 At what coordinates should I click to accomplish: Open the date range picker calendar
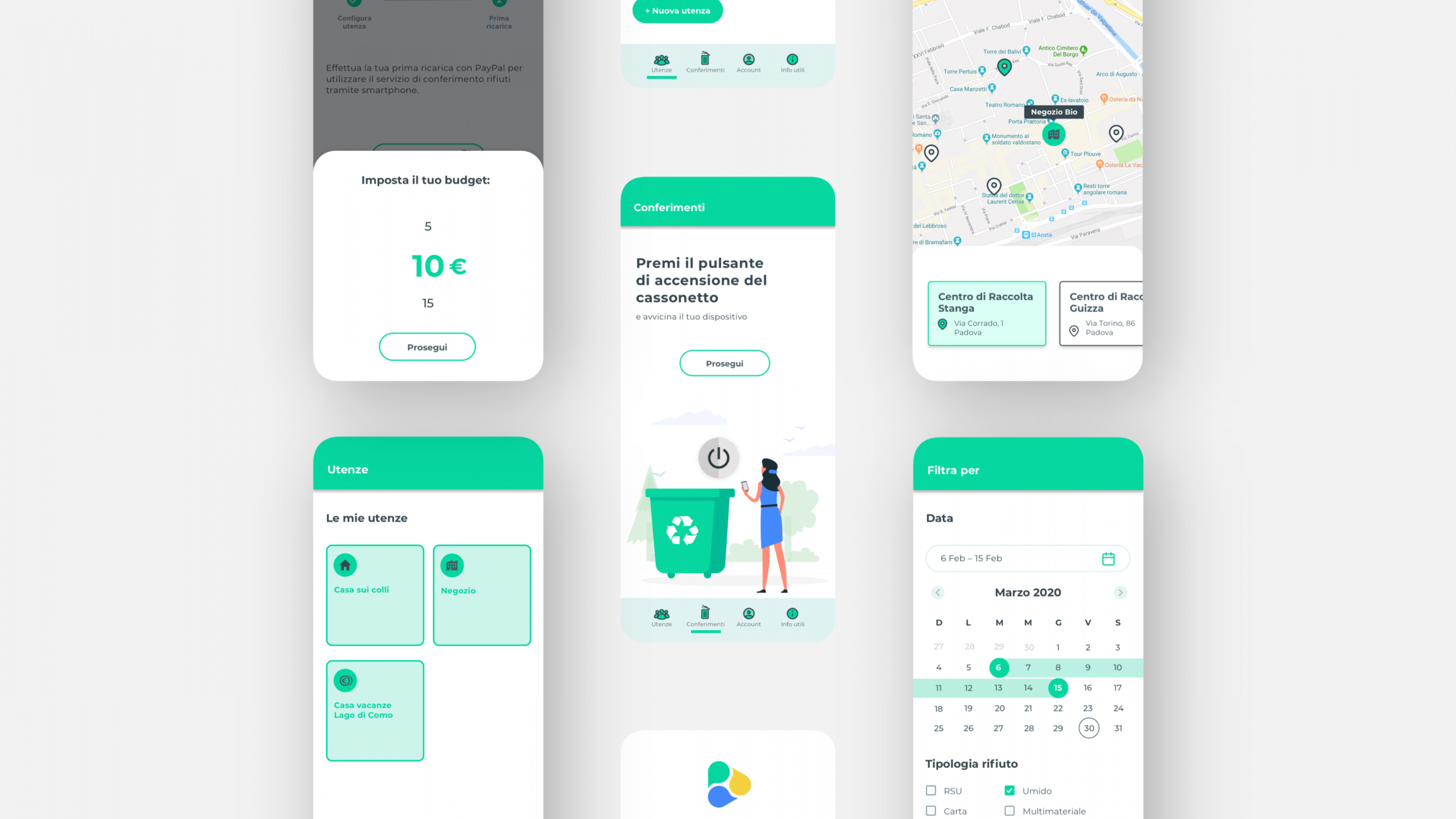(x=1108, y=558)
